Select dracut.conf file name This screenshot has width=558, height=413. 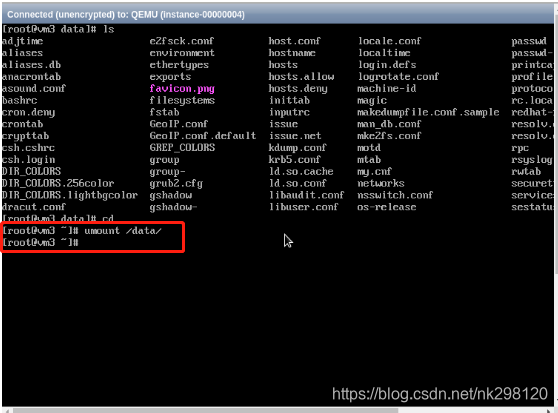pyautogui.click(x=34, y=207)
